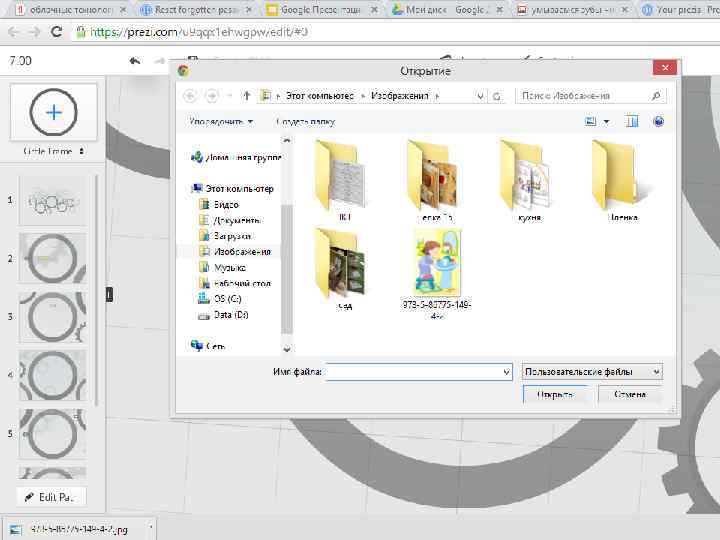Select 'Домашняя группа' in navigation tree

coord(236,158)
